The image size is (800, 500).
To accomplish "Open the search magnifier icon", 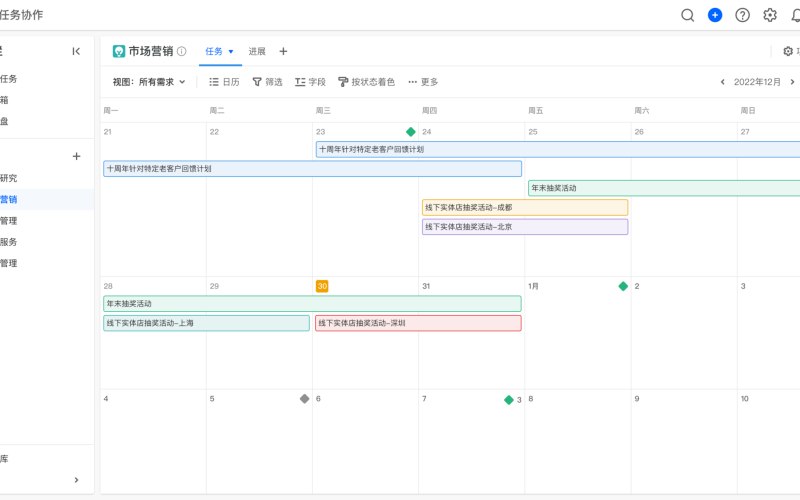I will pyautogui.click(x=687, y=15).
